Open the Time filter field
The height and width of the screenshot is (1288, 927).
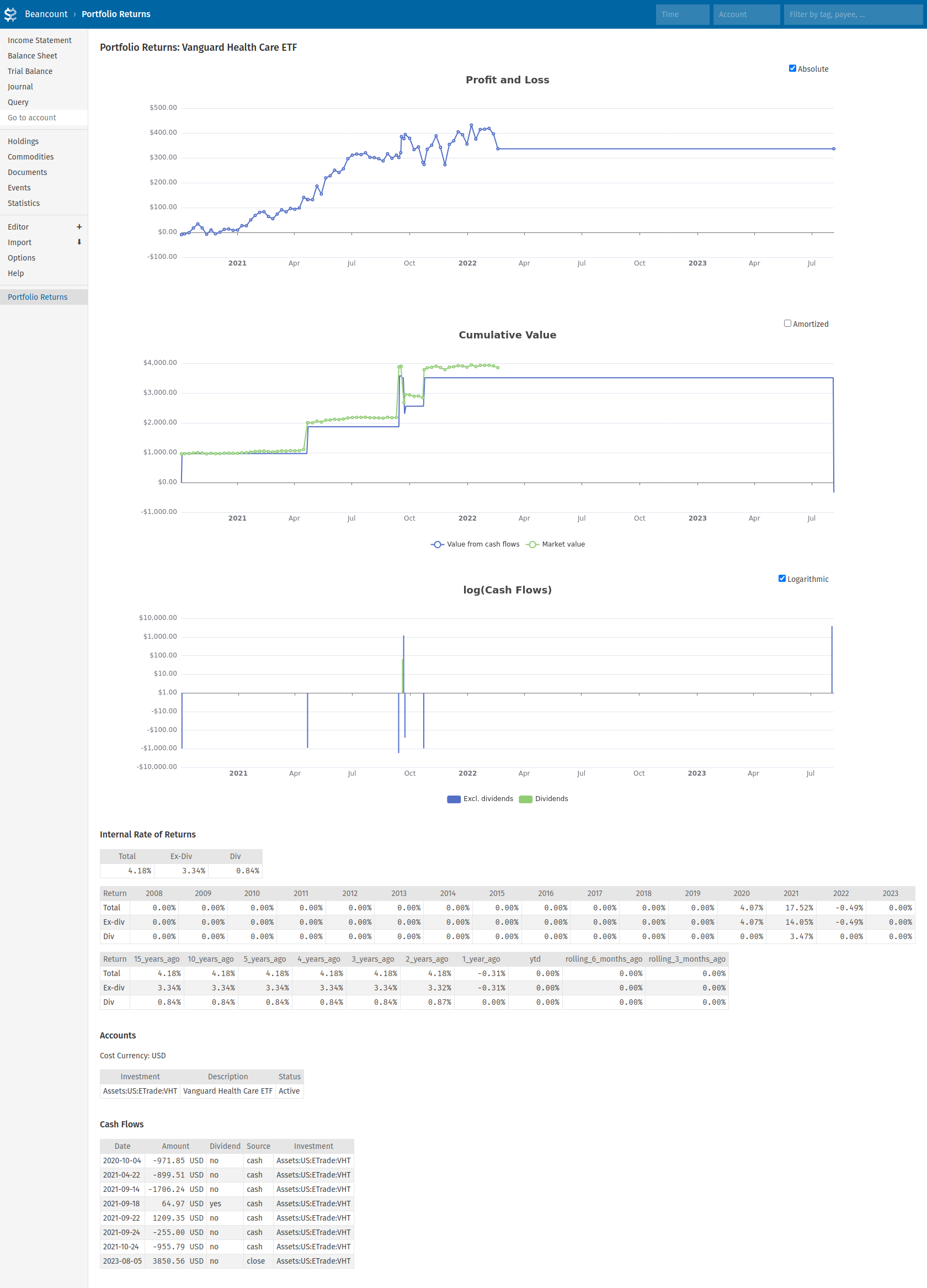pos(683,14)
